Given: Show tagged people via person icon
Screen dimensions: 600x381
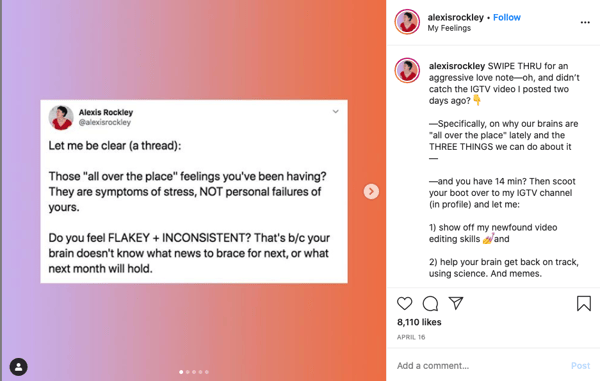Looking at the screenshot, I should [x=18, y=367].
